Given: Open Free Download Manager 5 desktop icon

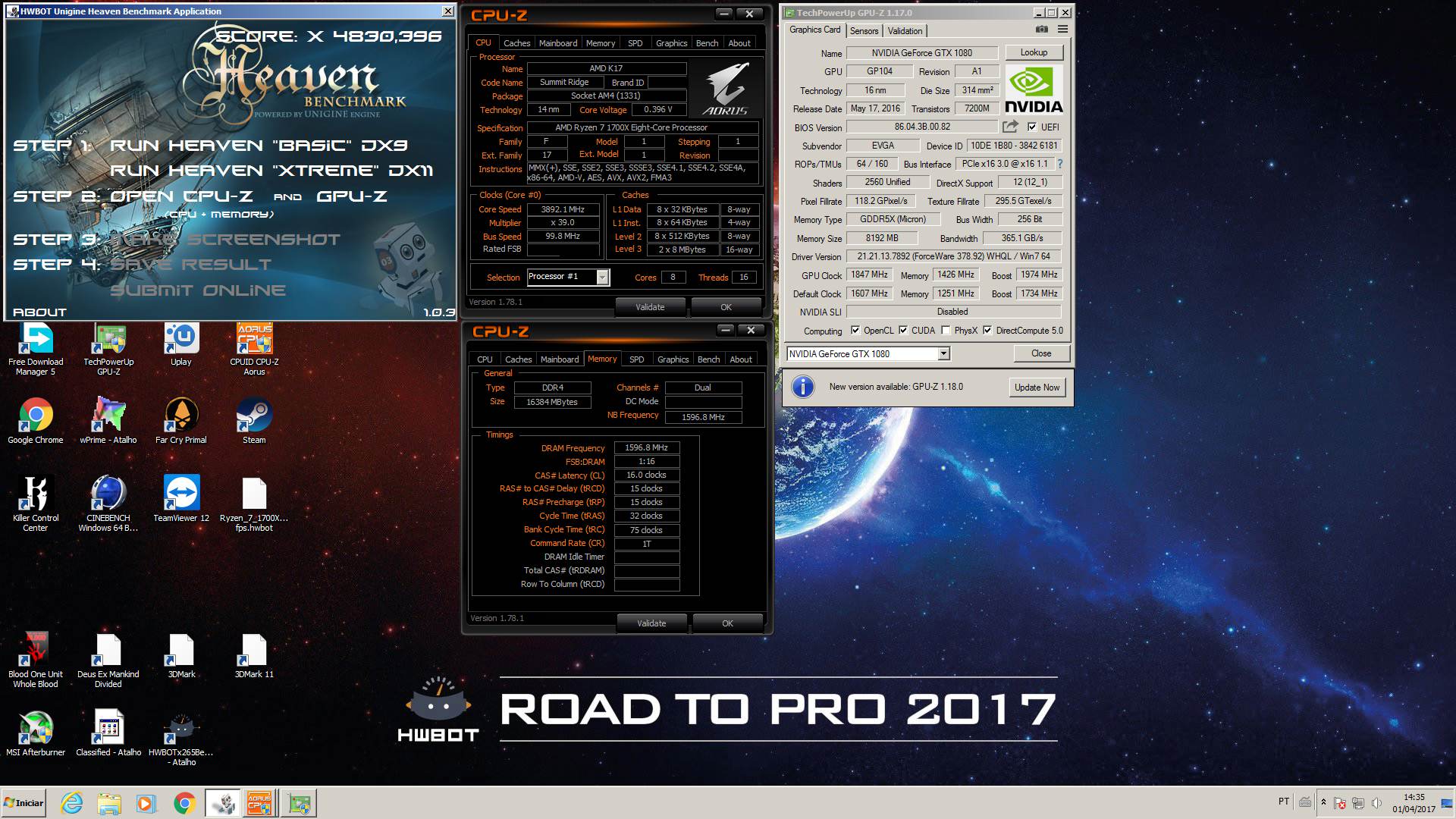Looking at the screenshot, I should coord(36,350).
